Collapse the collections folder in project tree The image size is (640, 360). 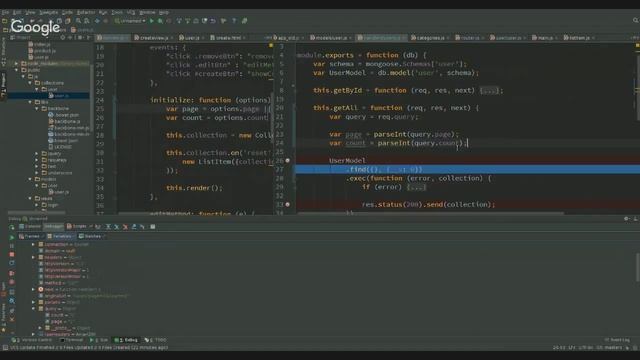[30, 83]
